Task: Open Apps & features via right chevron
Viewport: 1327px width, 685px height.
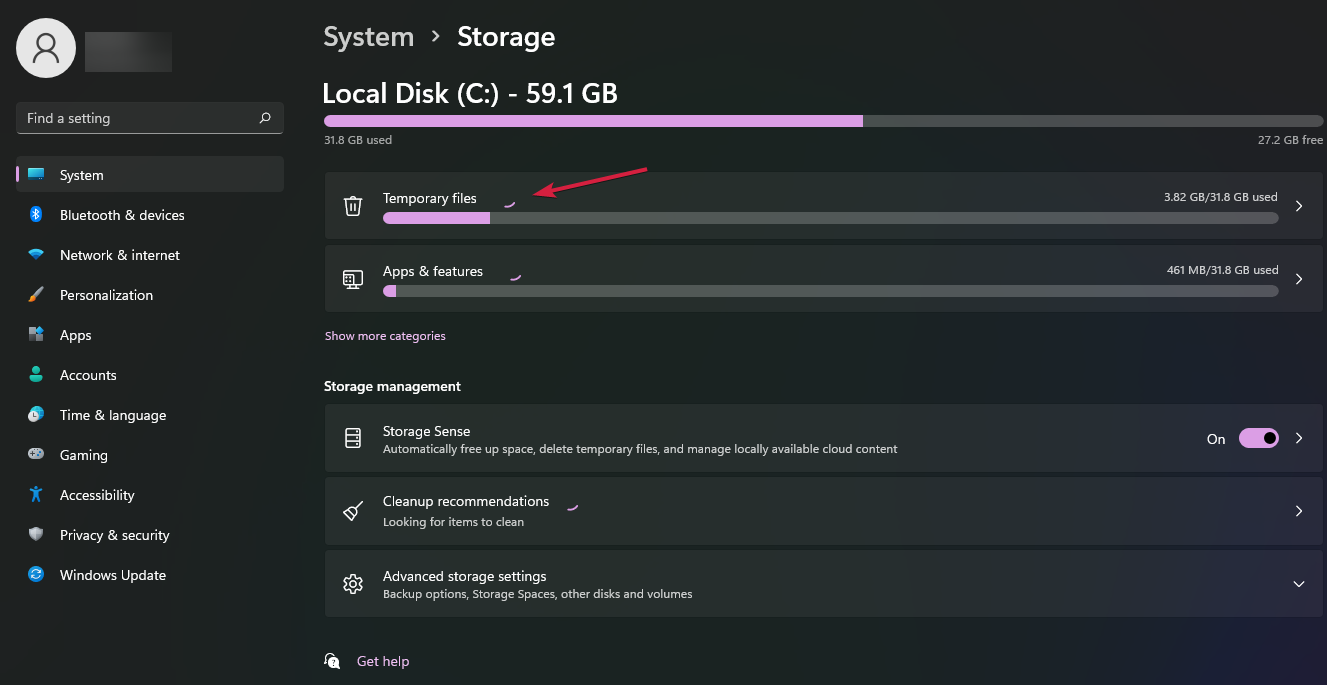Action: point(1299,279)
